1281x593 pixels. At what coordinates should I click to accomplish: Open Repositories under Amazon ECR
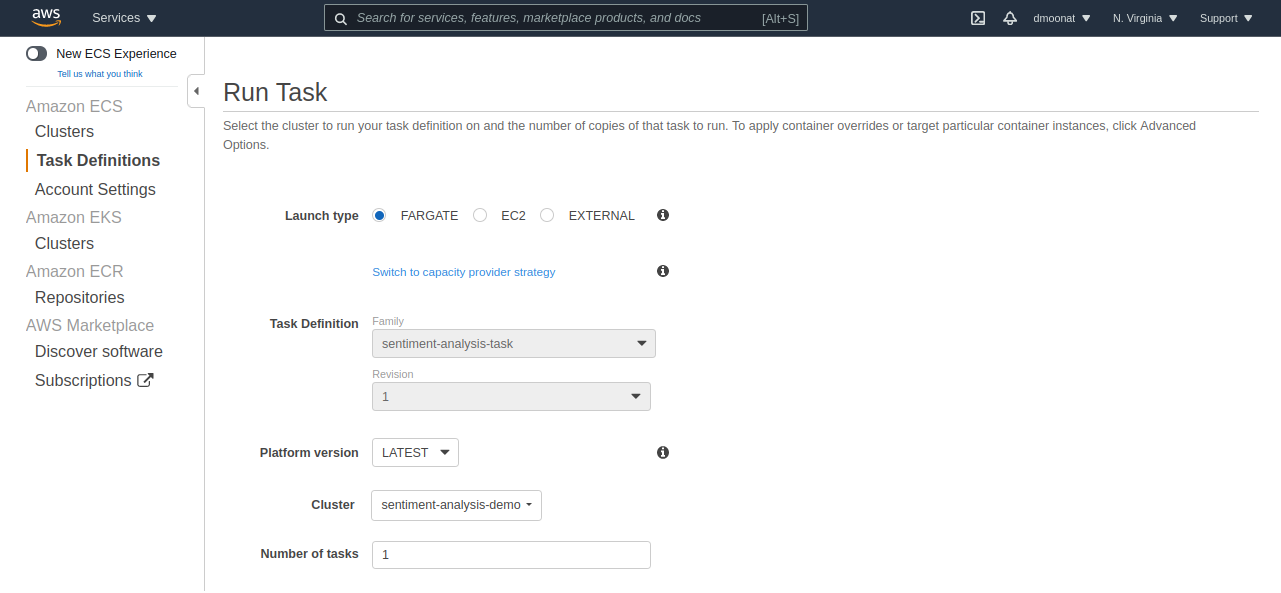[80, 298]
